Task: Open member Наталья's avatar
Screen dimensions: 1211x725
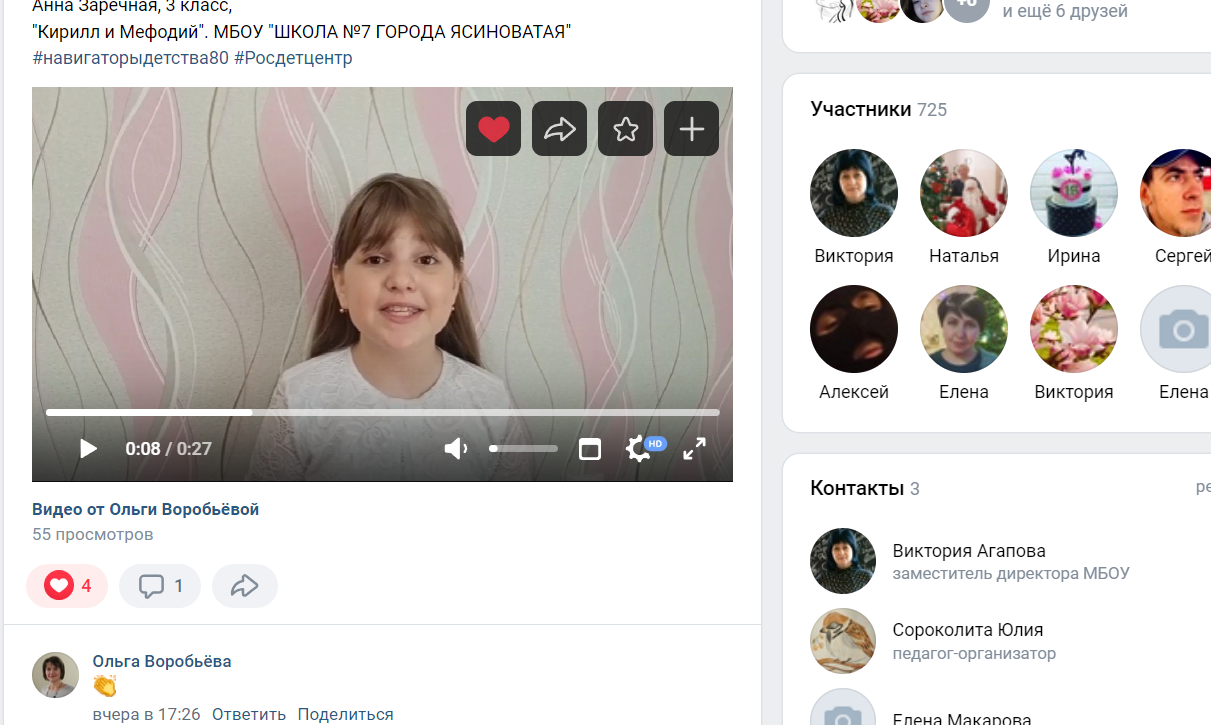Action: click(964, 193)
